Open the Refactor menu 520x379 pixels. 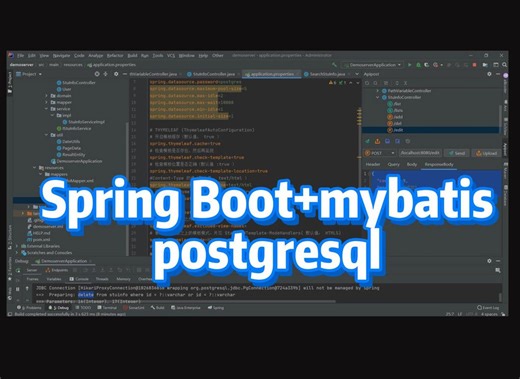[x=115, y=56]
